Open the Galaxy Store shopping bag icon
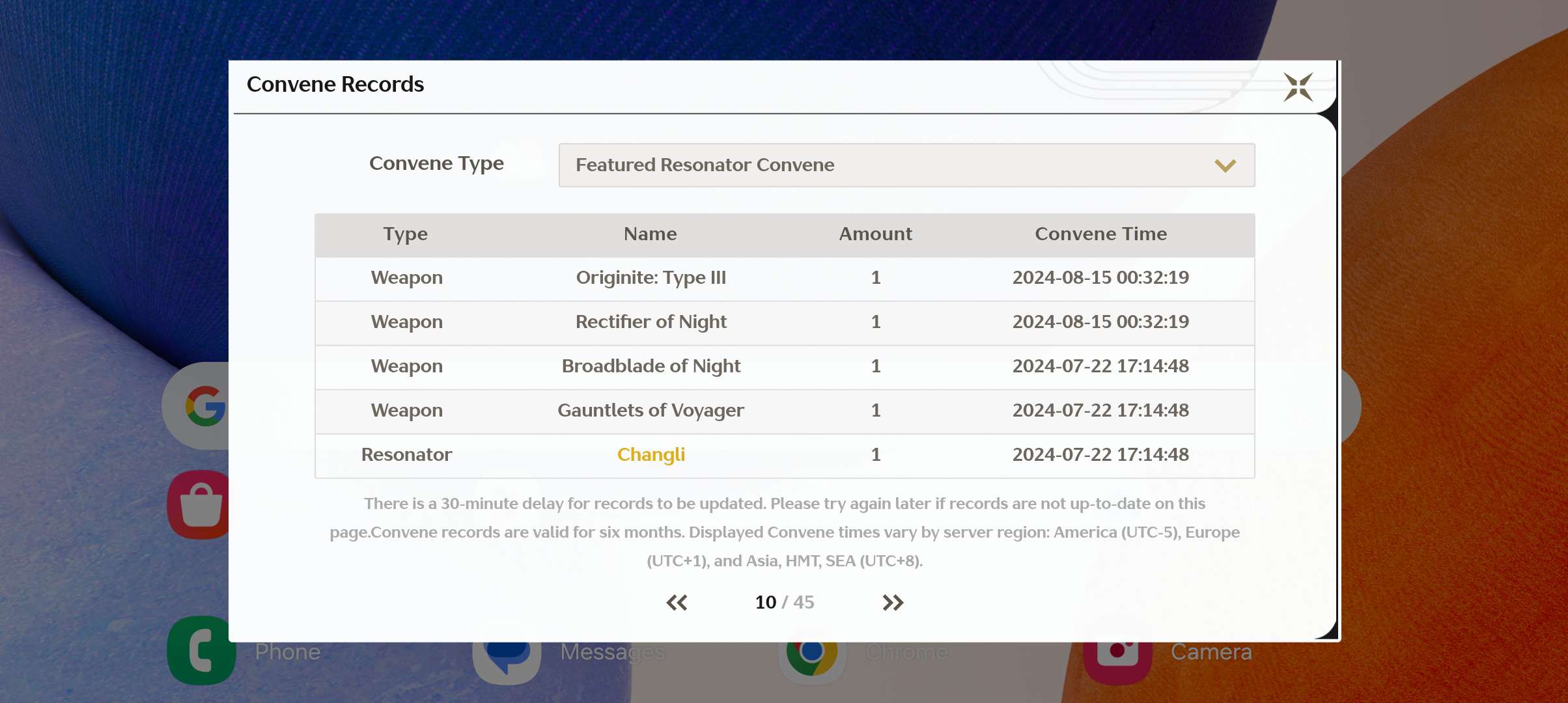The height and width of the screenshot is (703, 1568). [201, 505]
